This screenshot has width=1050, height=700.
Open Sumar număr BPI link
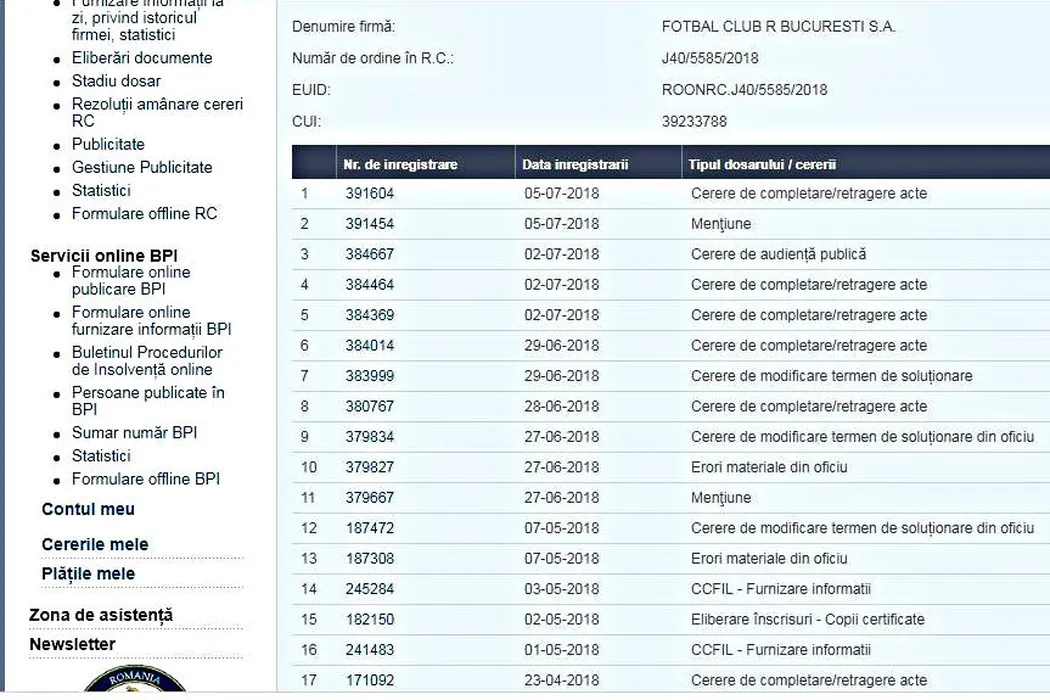pyautogui.click(x=134, y=433)
